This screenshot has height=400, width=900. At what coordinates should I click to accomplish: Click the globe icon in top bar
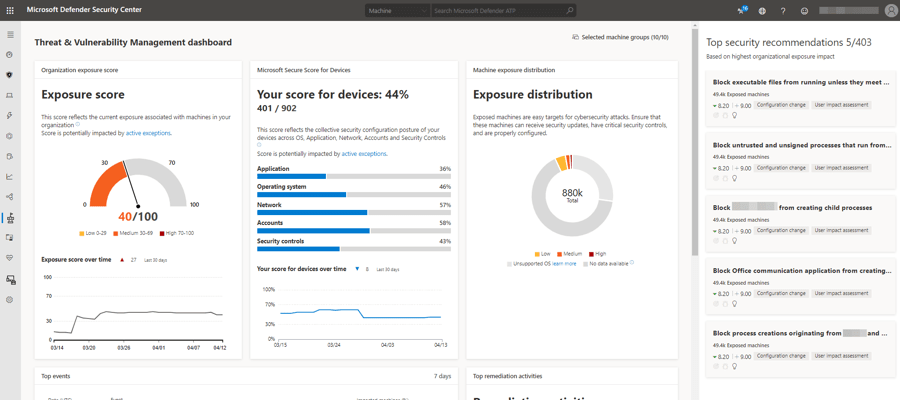[x=762, y=11]
